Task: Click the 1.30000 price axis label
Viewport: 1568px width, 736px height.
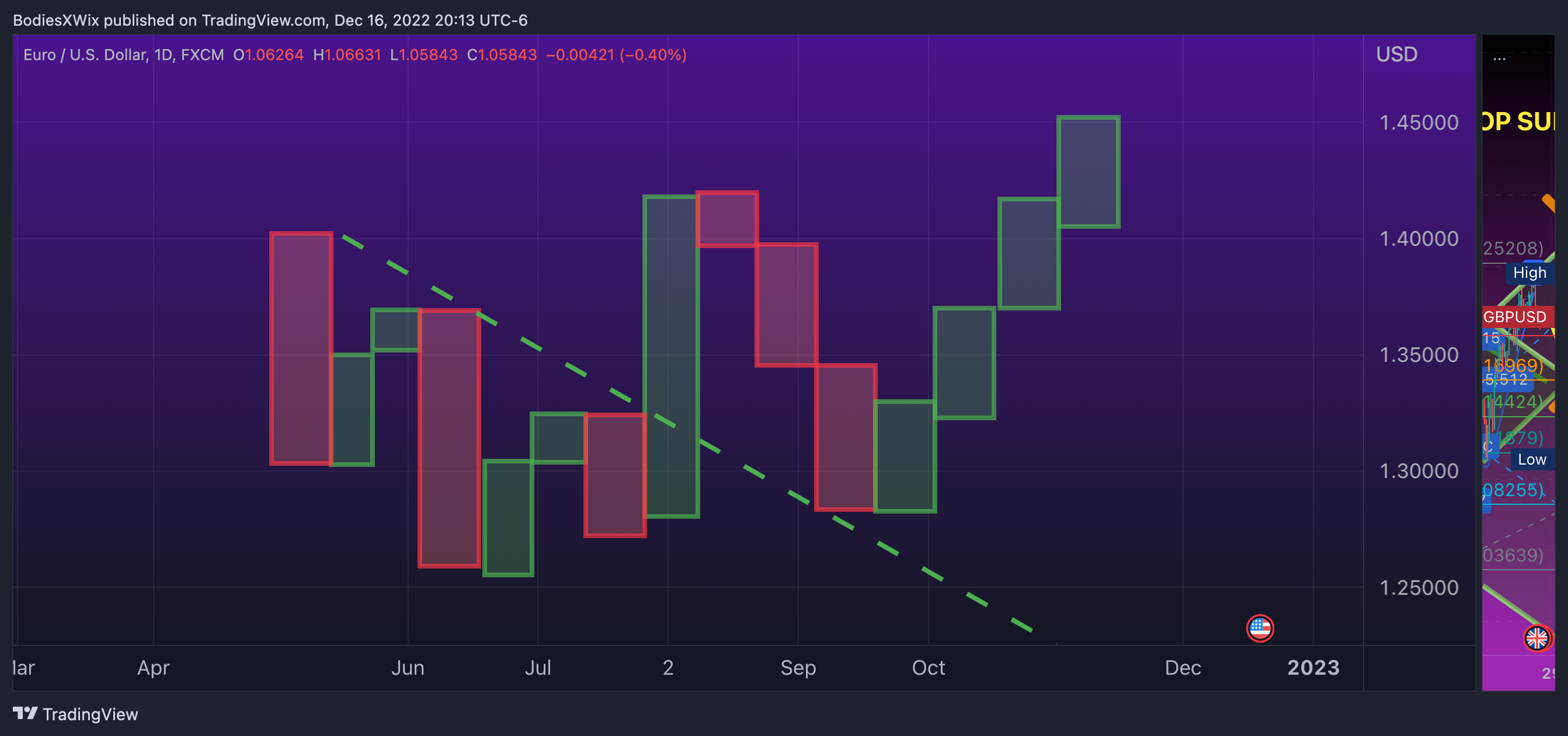Action: click(x=1418, y=471)
